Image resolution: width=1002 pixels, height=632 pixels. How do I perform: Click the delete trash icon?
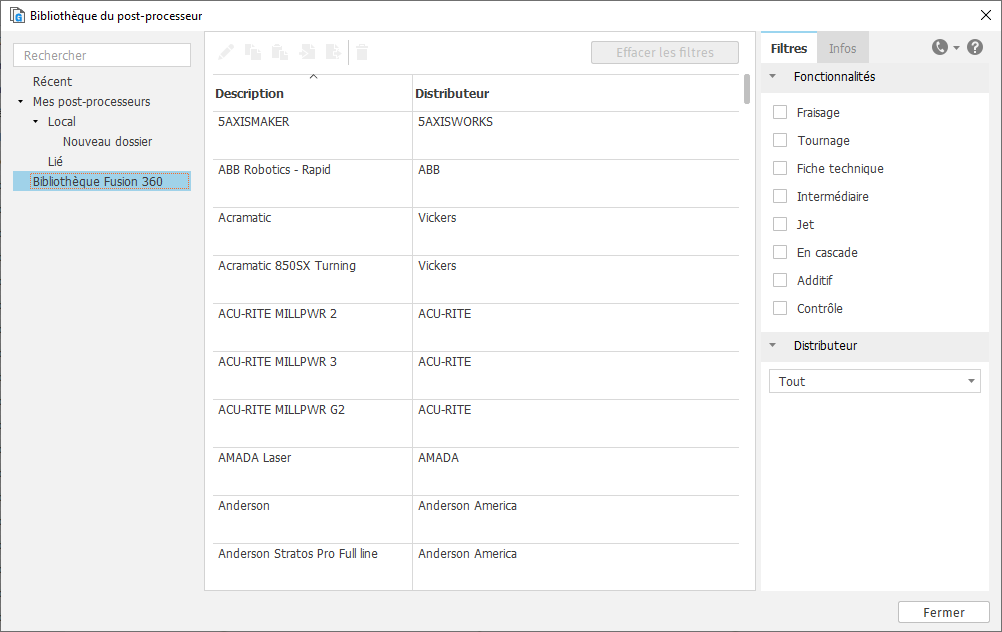(x=362, y=52)
